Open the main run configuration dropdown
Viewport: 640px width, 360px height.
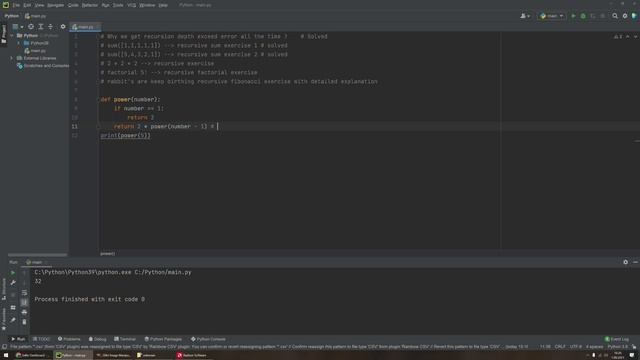pyautogui.click(x=551, y=16)
